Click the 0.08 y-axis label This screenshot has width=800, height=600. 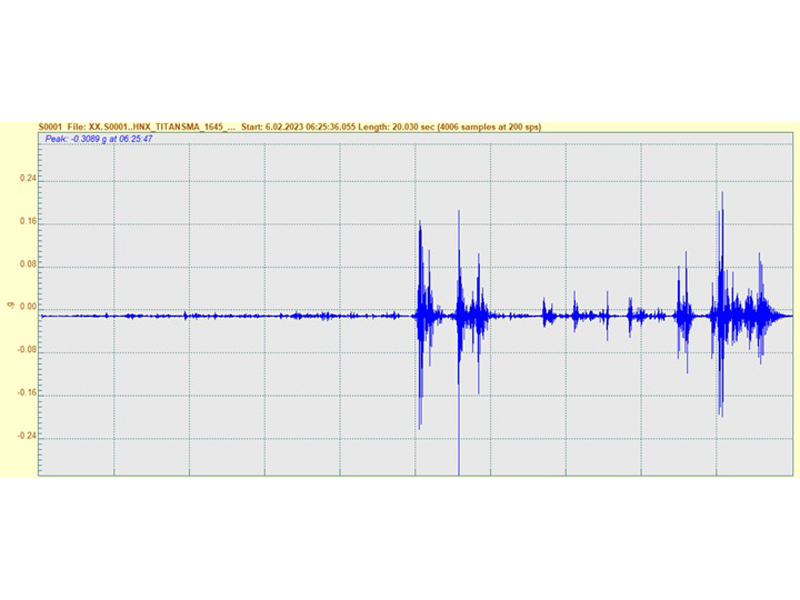coord(28,264)
